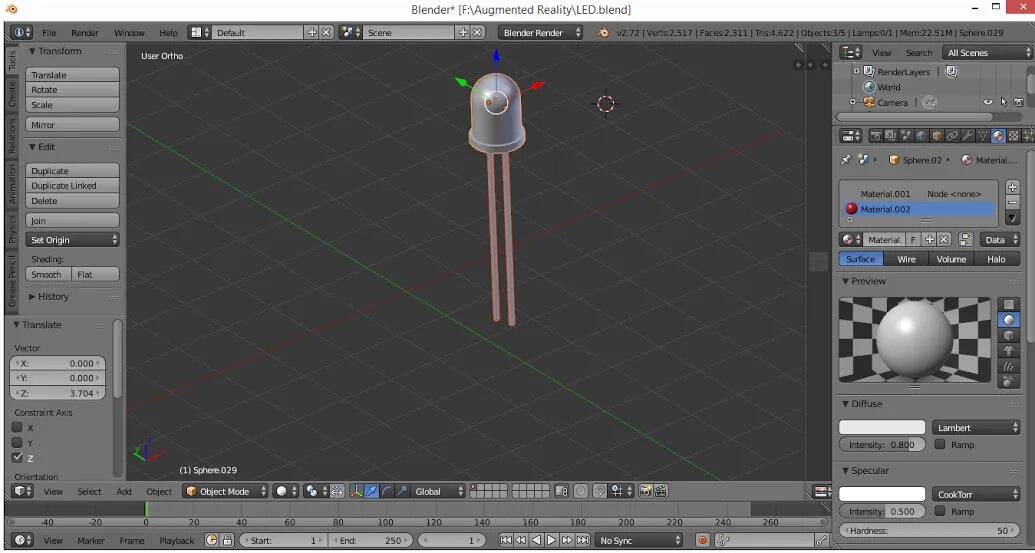Click the diffuse color swatch
1035x553 pixels.
882,427
